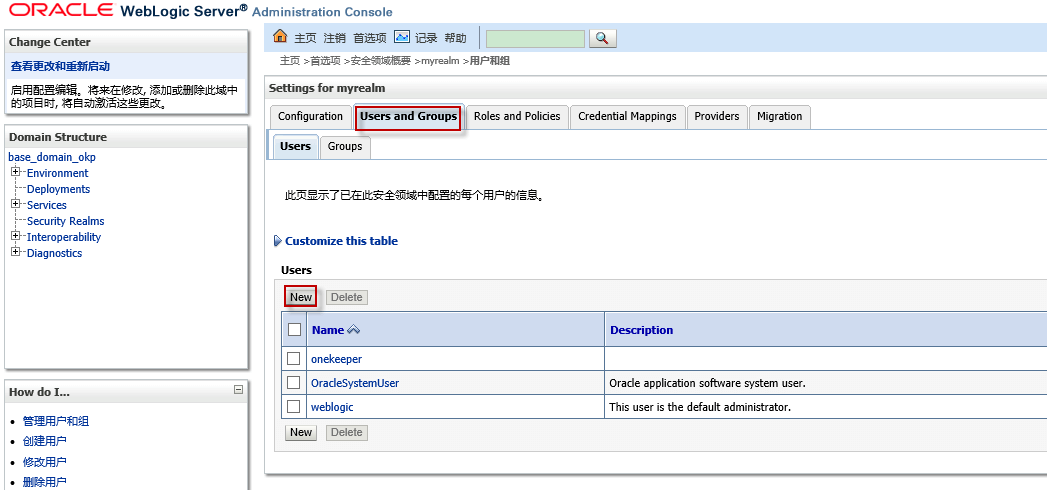Click Delete button above users table

coord(347,297)
